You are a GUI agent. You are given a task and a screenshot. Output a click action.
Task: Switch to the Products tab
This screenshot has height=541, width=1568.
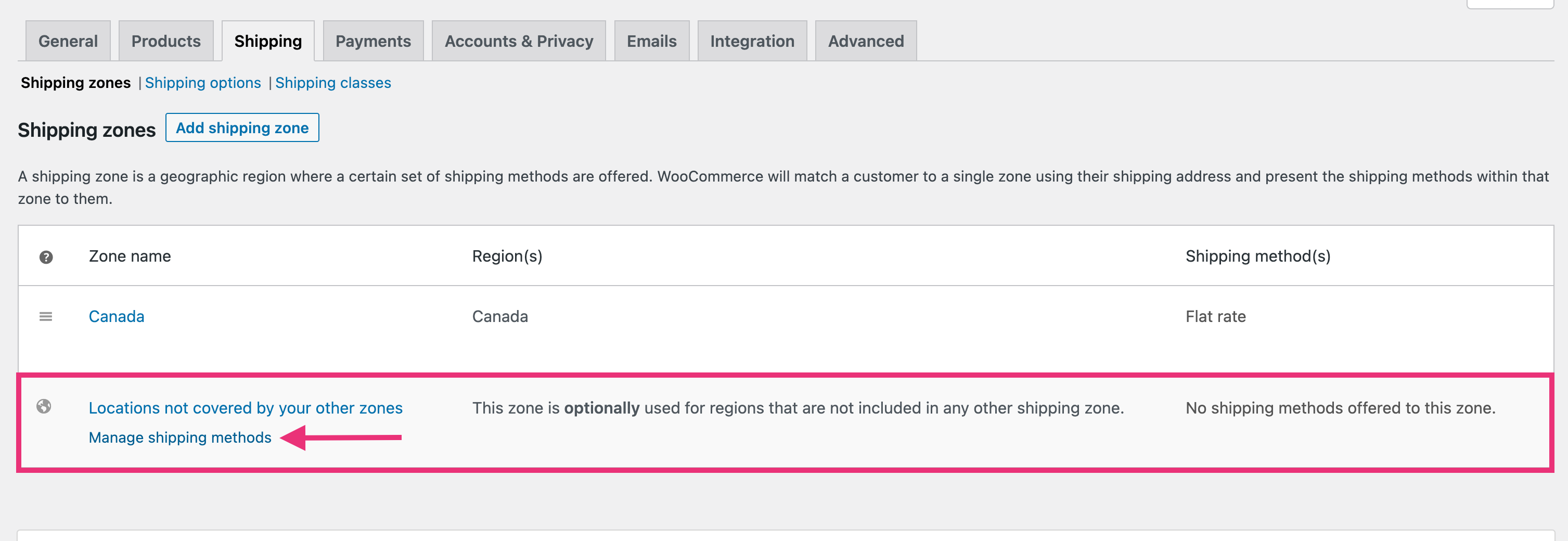pos(165,42)
